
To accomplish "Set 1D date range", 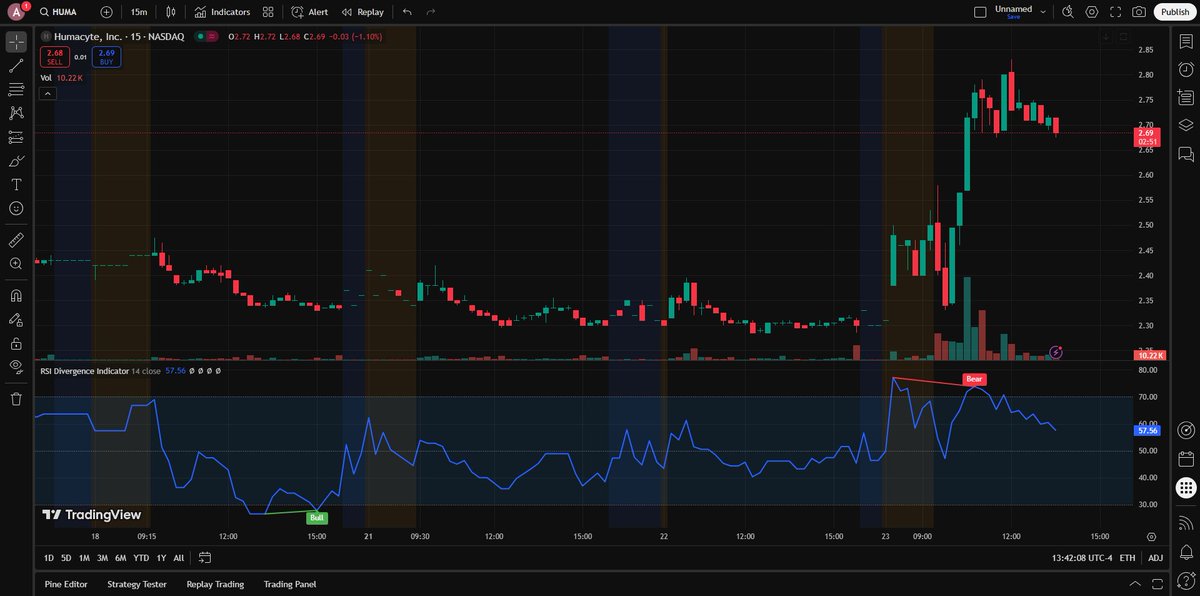I will pyautogui.click(x=50, y=558).
